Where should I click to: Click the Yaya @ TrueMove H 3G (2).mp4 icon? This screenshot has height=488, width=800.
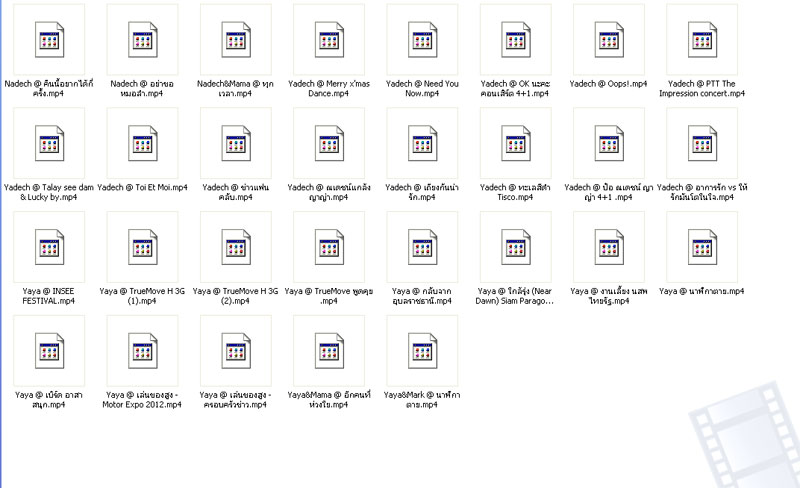pyautogui.click(x=236, y=247)
